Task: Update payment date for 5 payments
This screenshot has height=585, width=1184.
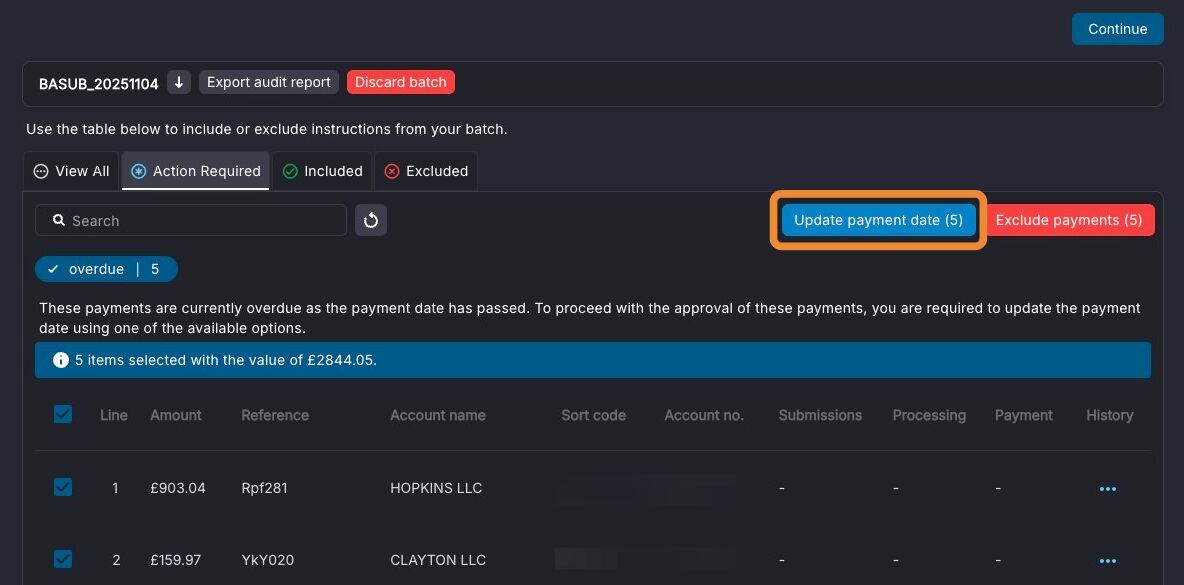Action: point(878,220)
